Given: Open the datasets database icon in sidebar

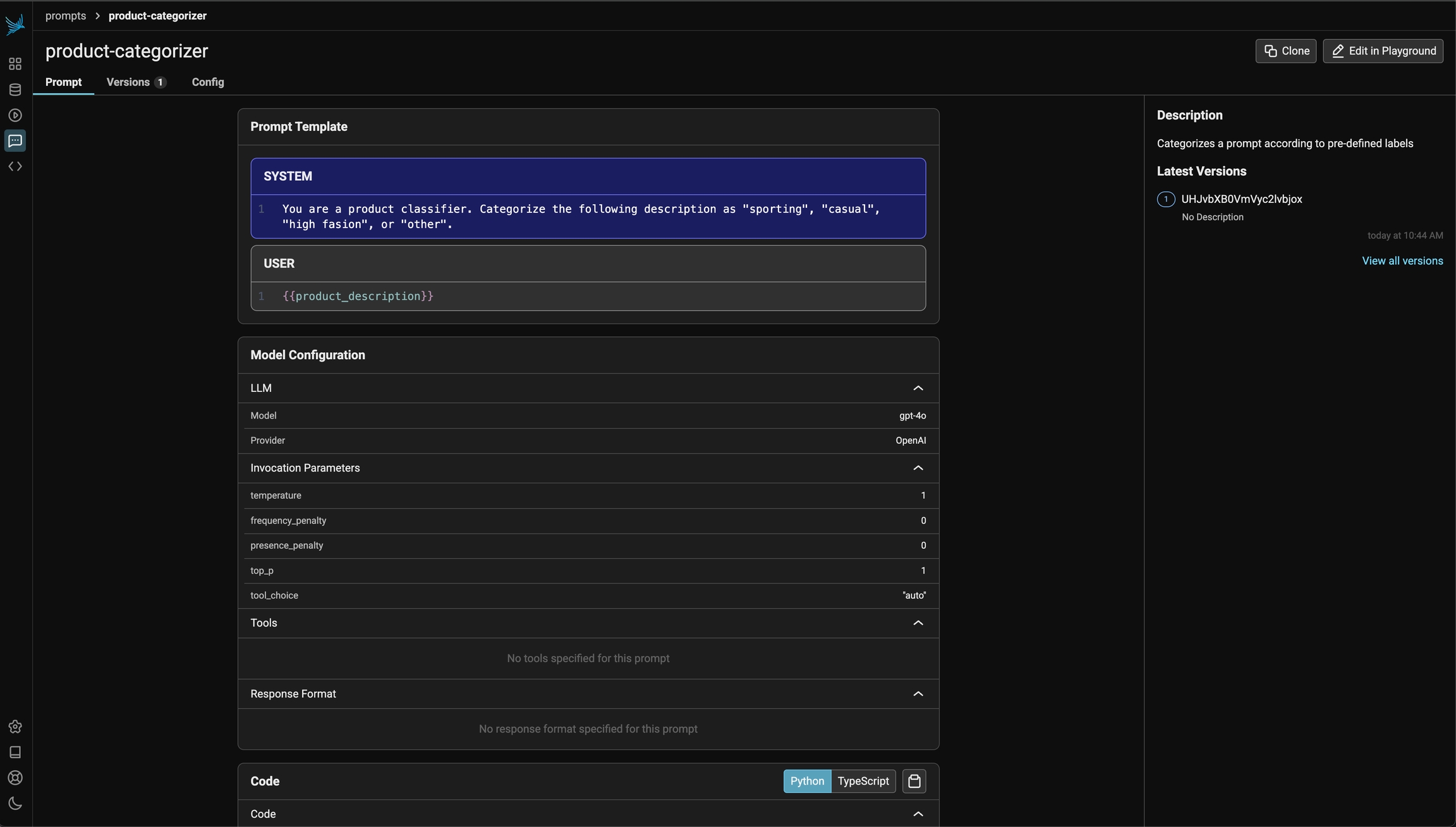Looking at the screenshot, I should point(15,90).
